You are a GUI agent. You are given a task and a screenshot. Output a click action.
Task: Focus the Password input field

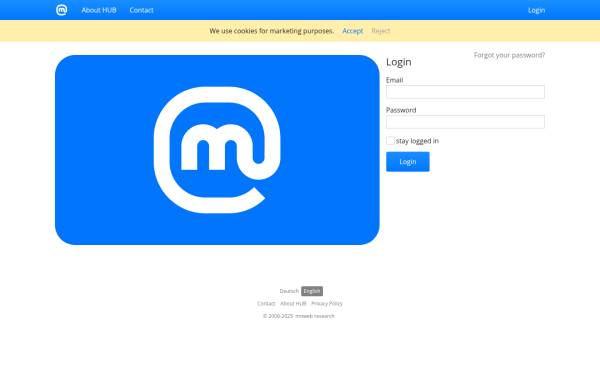pyautogui.click(x=465, y=122)
